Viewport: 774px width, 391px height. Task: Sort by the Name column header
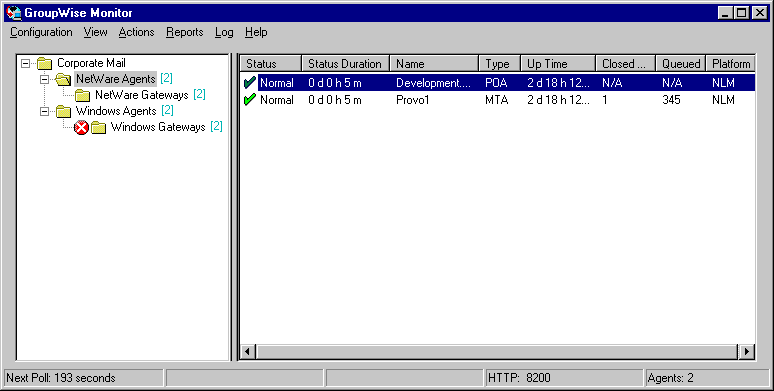pyautogui.click(x=434, y=64)
